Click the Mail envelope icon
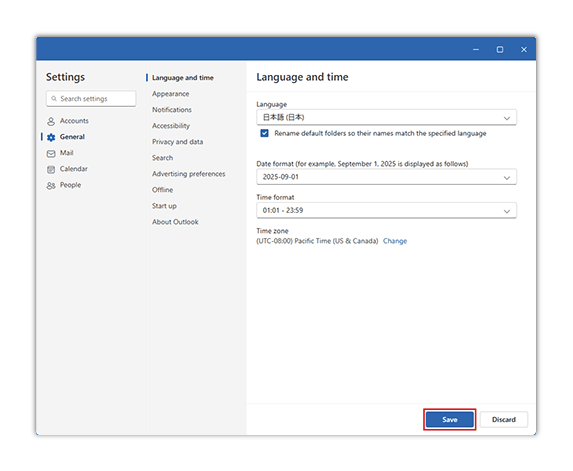Image resolution: width=573 pixels, height=471 pixels. pyautogui.click(x=51, y=153)
